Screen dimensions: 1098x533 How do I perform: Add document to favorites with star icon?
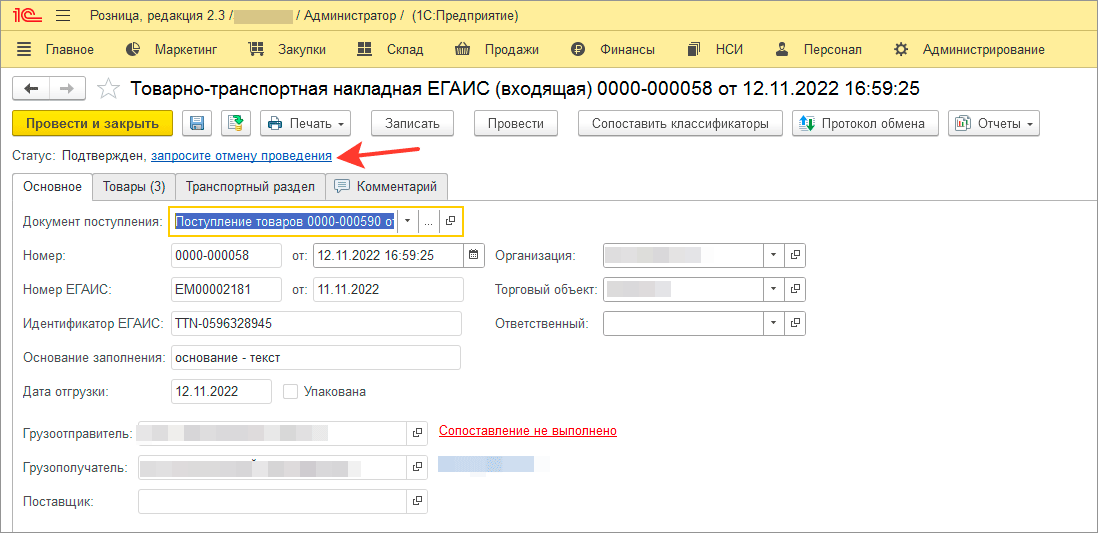click(x=108, y=88)
